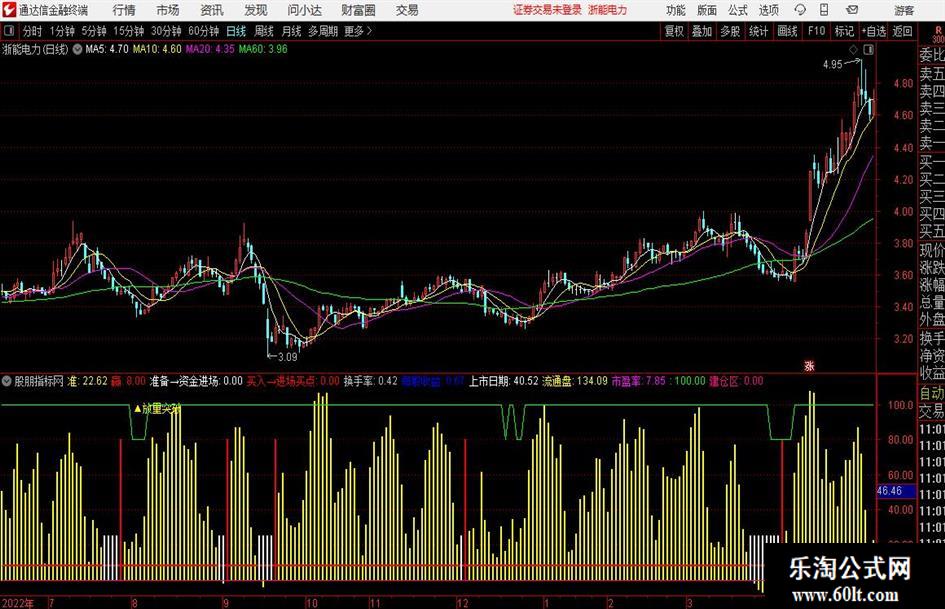Click the 多股 multi-stock button
Viewport: 945px width, 609px height.
tap(730, 31)
